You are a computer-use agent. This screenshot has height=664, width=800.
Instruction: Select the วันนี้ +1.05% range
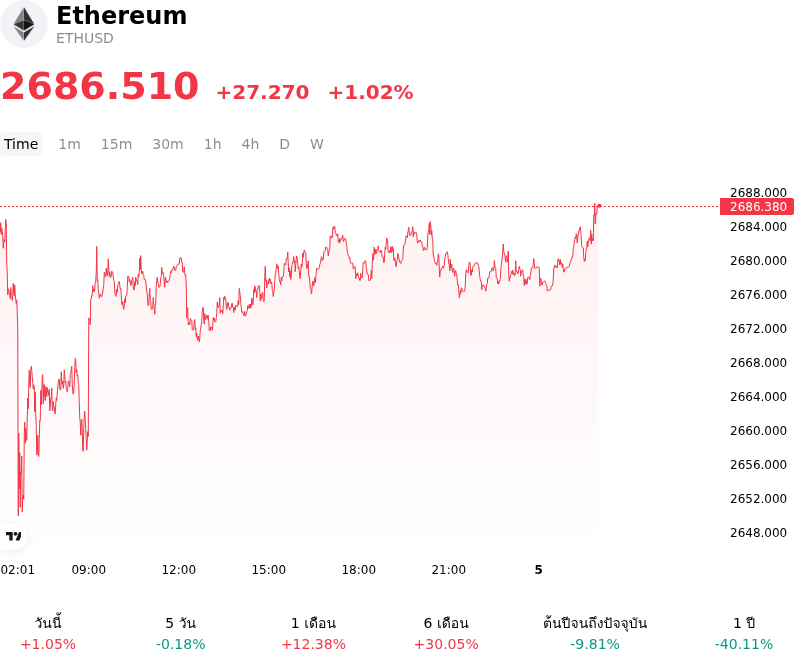coord(48,634)
